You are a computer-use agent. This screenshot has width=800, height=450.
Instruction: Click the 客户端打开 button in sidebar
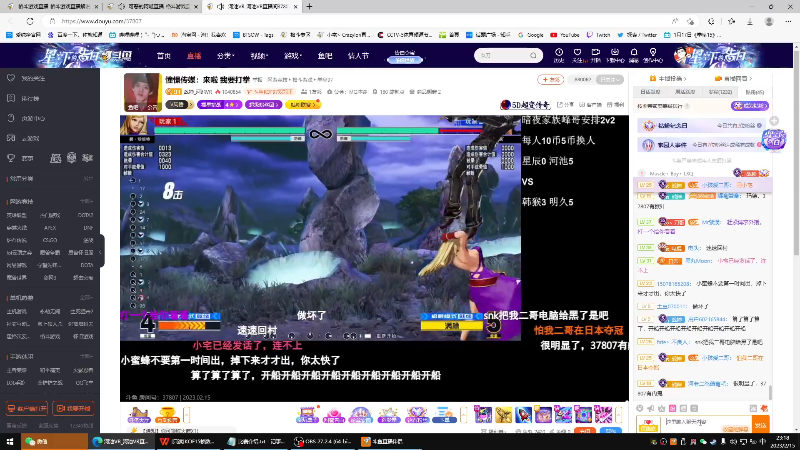click(x=27, y=409)
